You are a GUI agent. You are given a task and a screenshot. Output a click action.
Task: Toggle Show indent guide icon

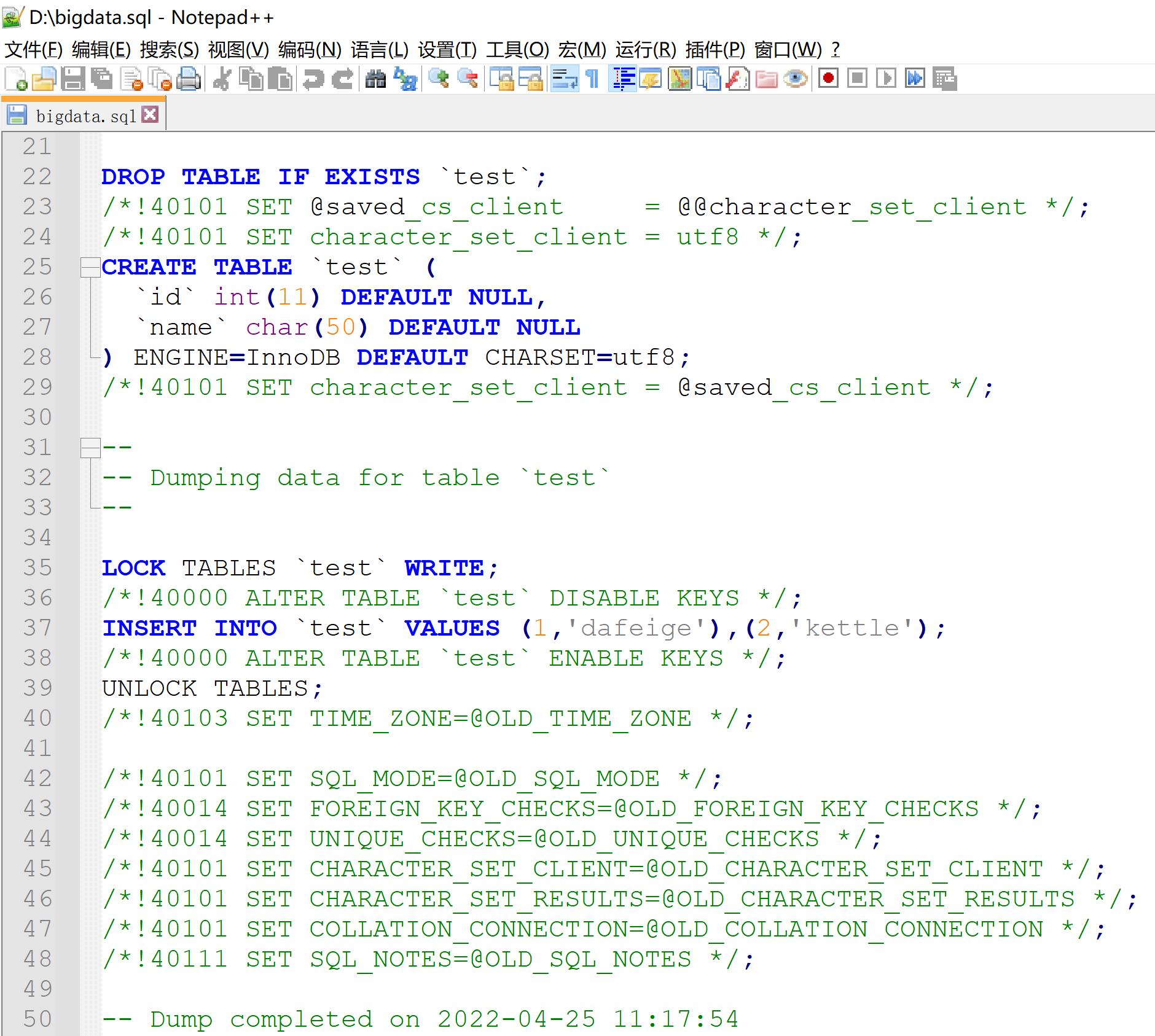(623, 79)
